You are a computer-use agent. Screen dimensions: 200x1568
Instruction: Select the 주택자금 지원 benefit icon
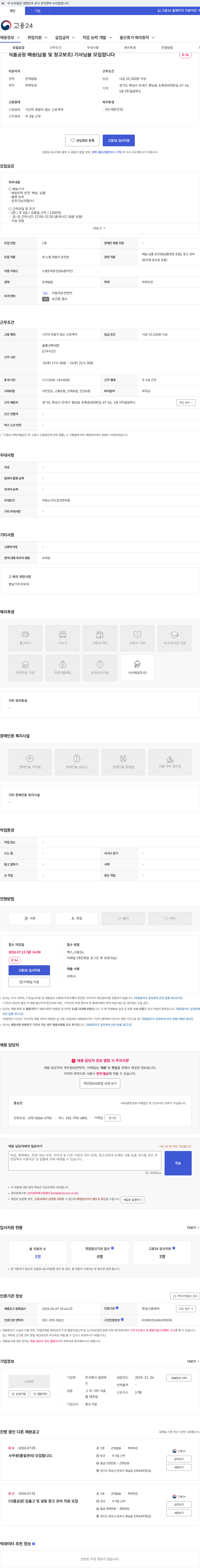(x=26, y=667)
